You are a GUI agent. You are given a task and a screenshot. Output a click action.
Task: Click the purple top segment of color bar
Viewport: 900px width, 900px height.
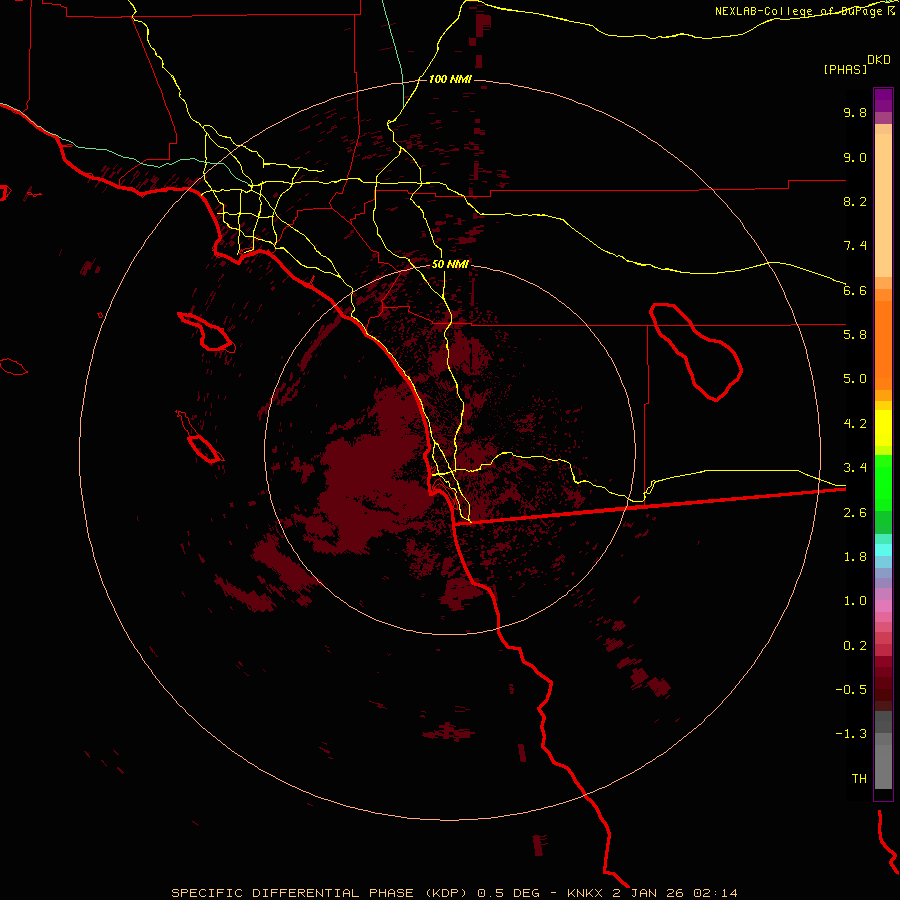click(x=883, y=100)
